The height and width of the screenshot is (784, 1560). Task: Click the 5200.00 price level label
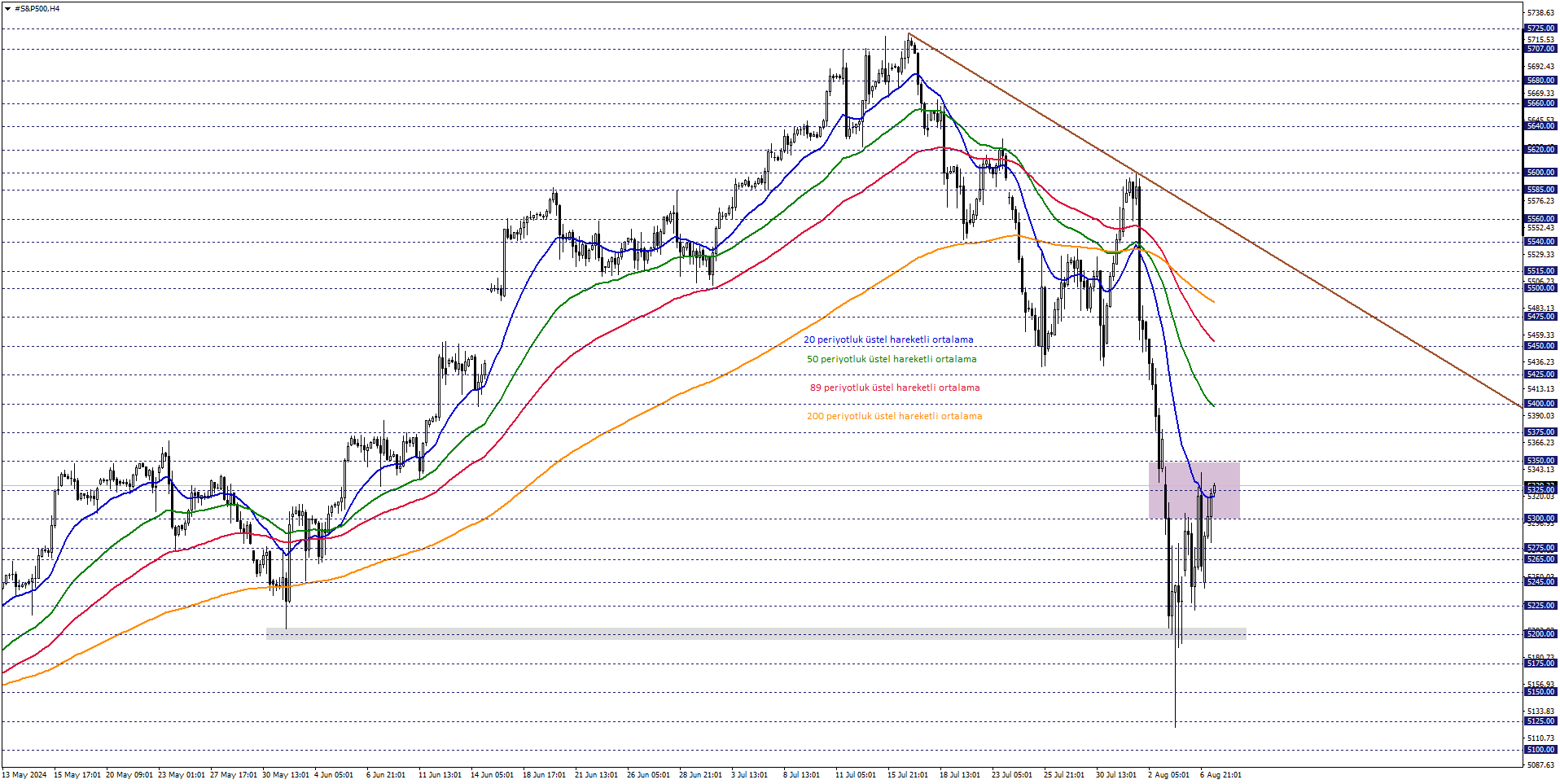click(1540, 634)
